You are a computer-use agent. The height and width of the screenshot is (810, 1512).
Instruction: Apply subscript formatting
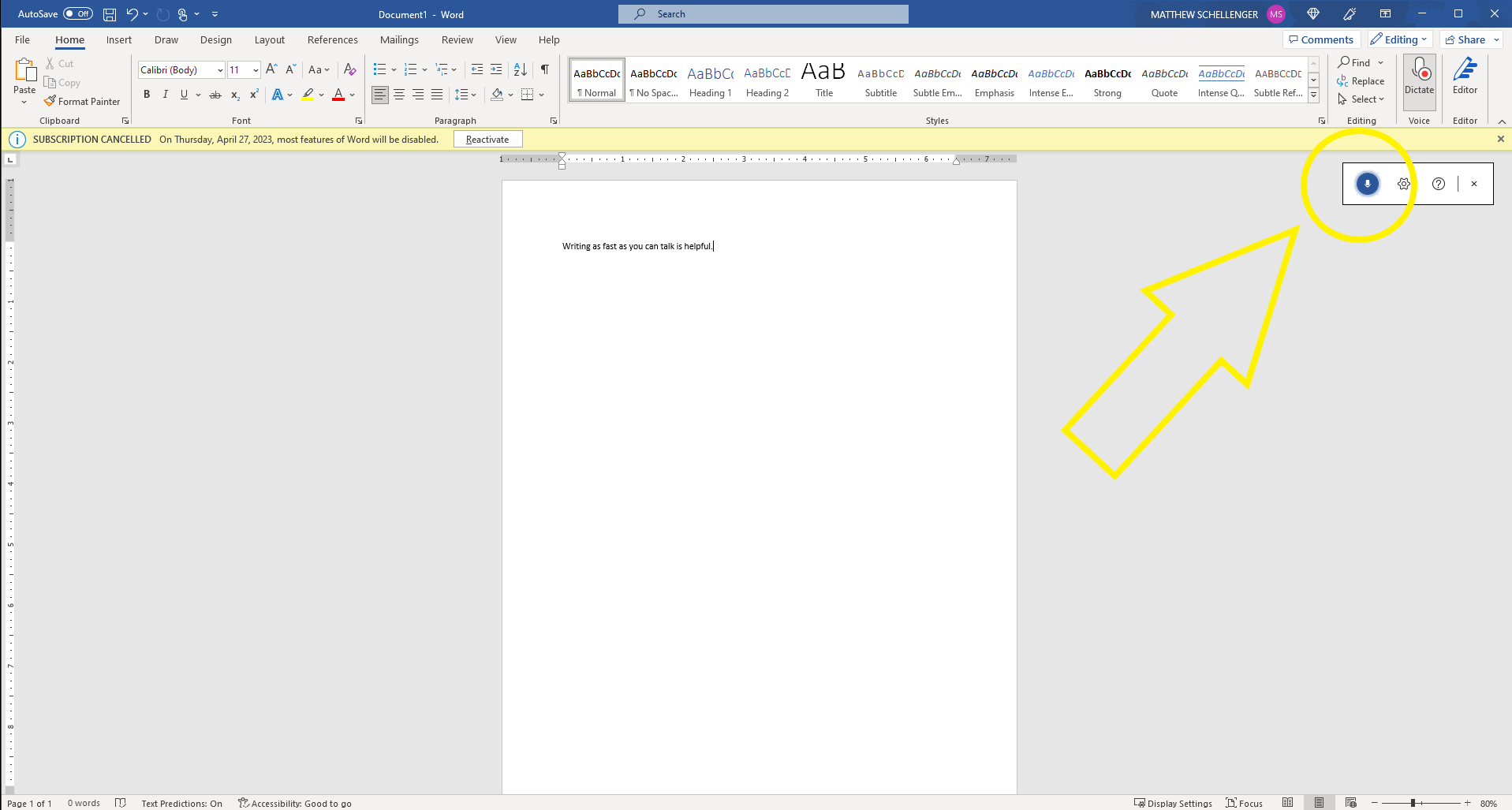[x=235, y=95]
